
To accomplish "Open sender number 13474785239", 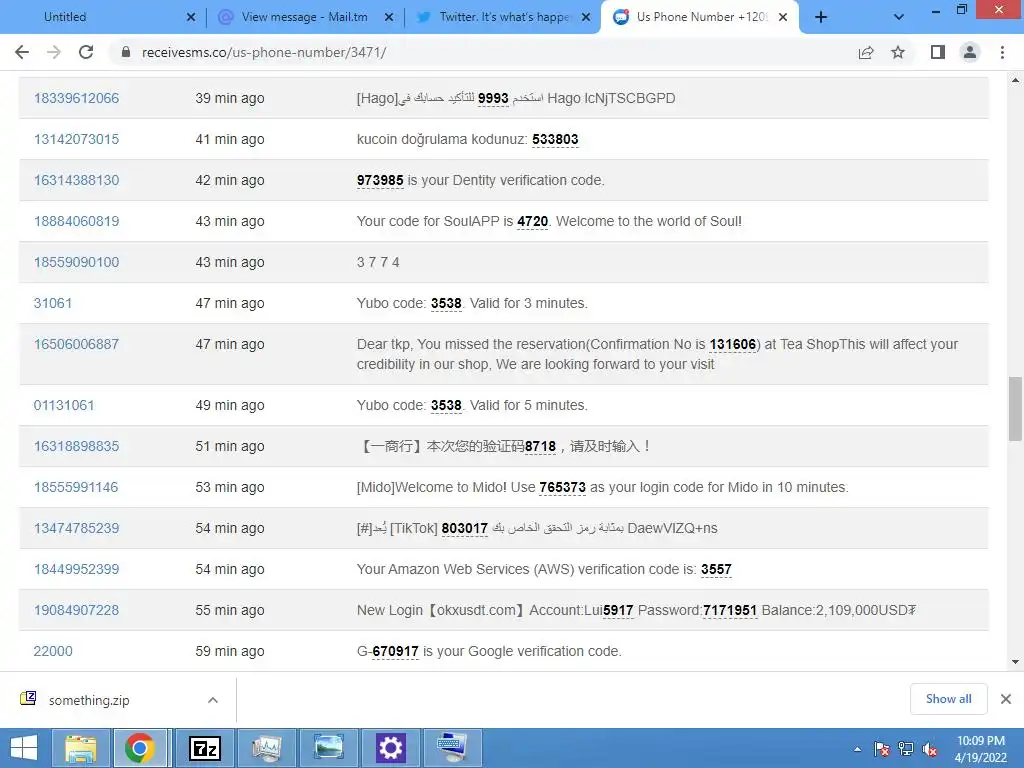I will coord(76,528).
